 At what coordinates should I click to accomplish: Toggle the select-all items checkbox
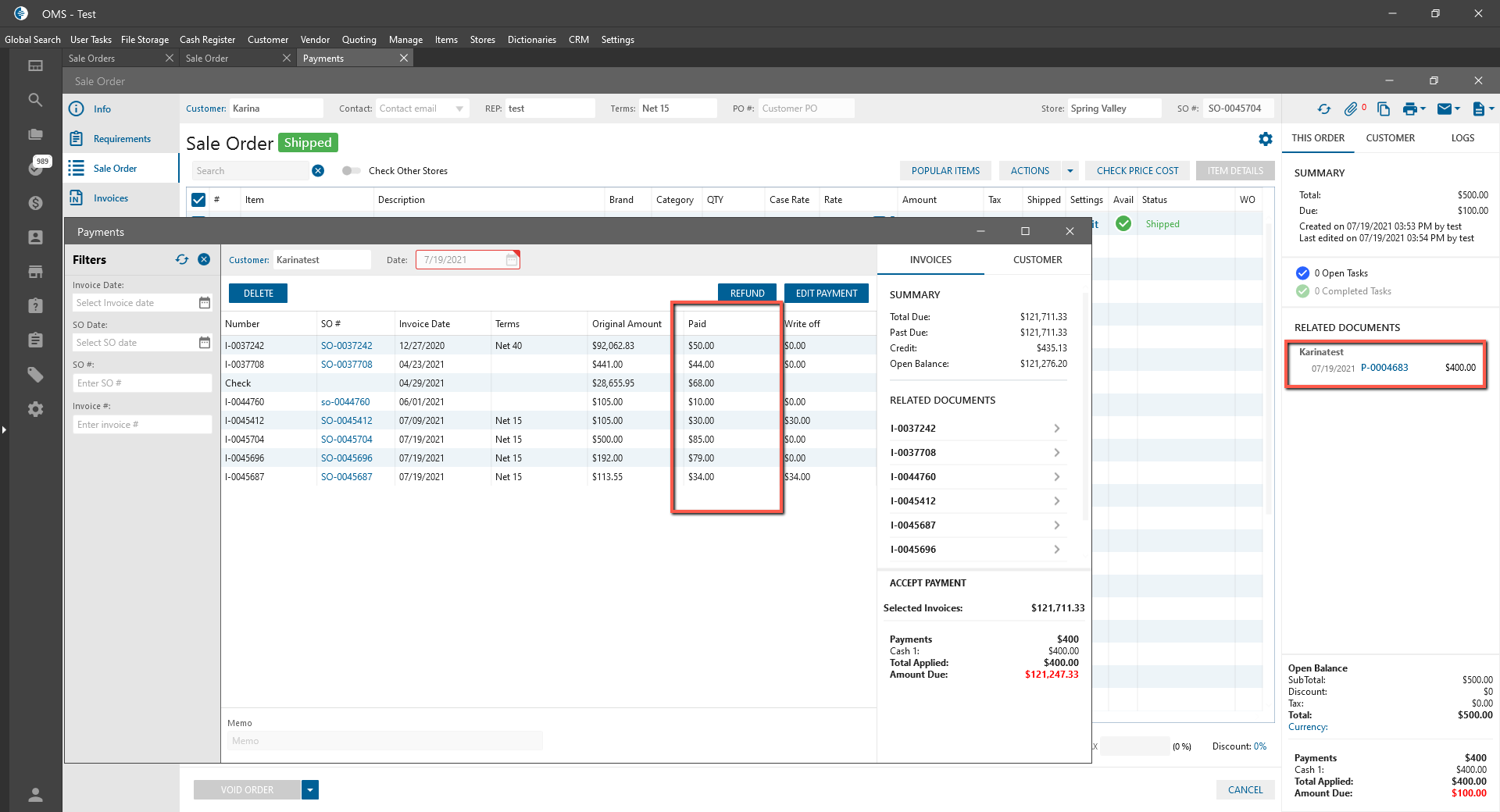tap(198, 200)
